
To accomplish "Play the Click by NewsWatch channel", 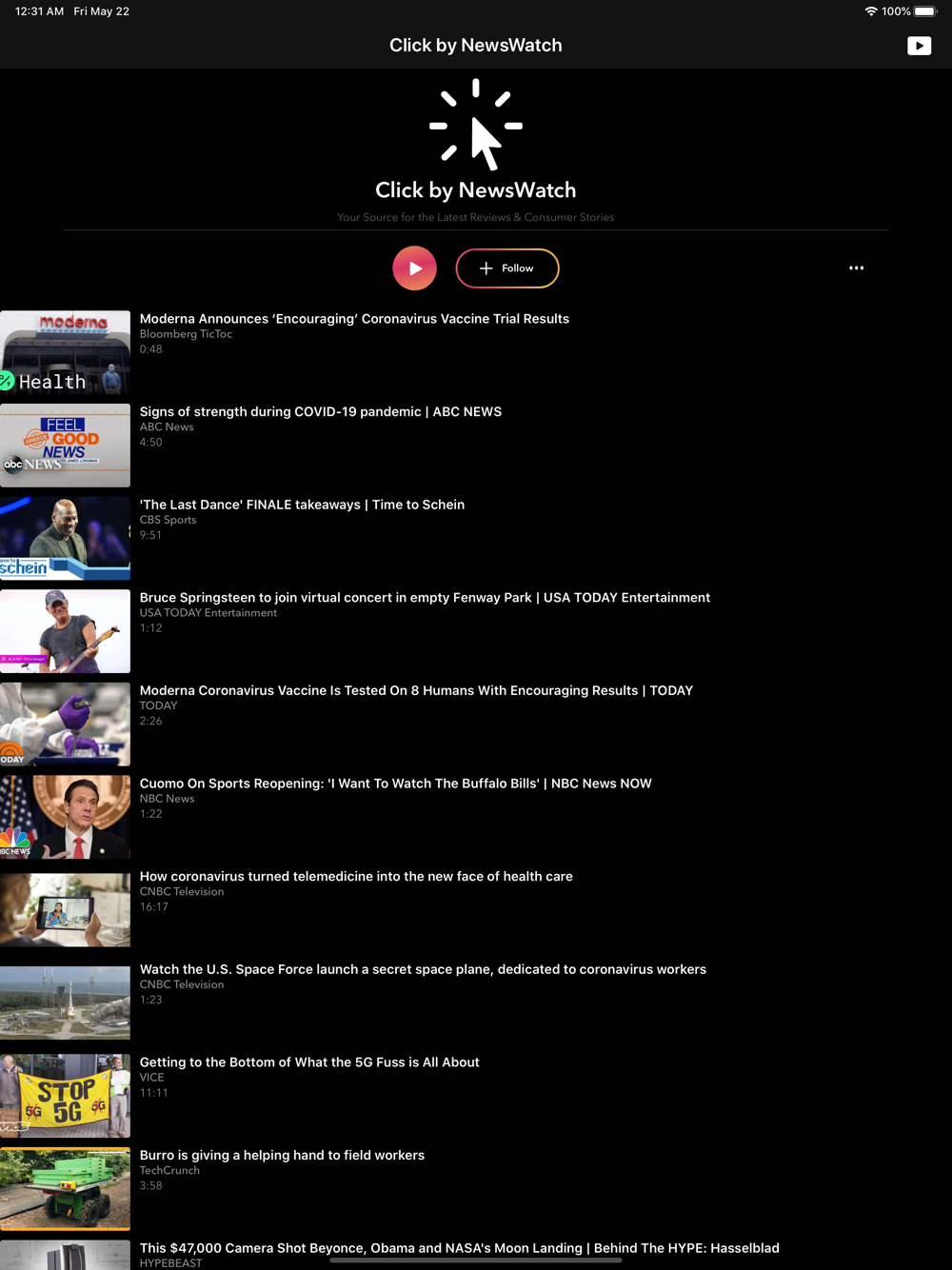I will [415, 268].
